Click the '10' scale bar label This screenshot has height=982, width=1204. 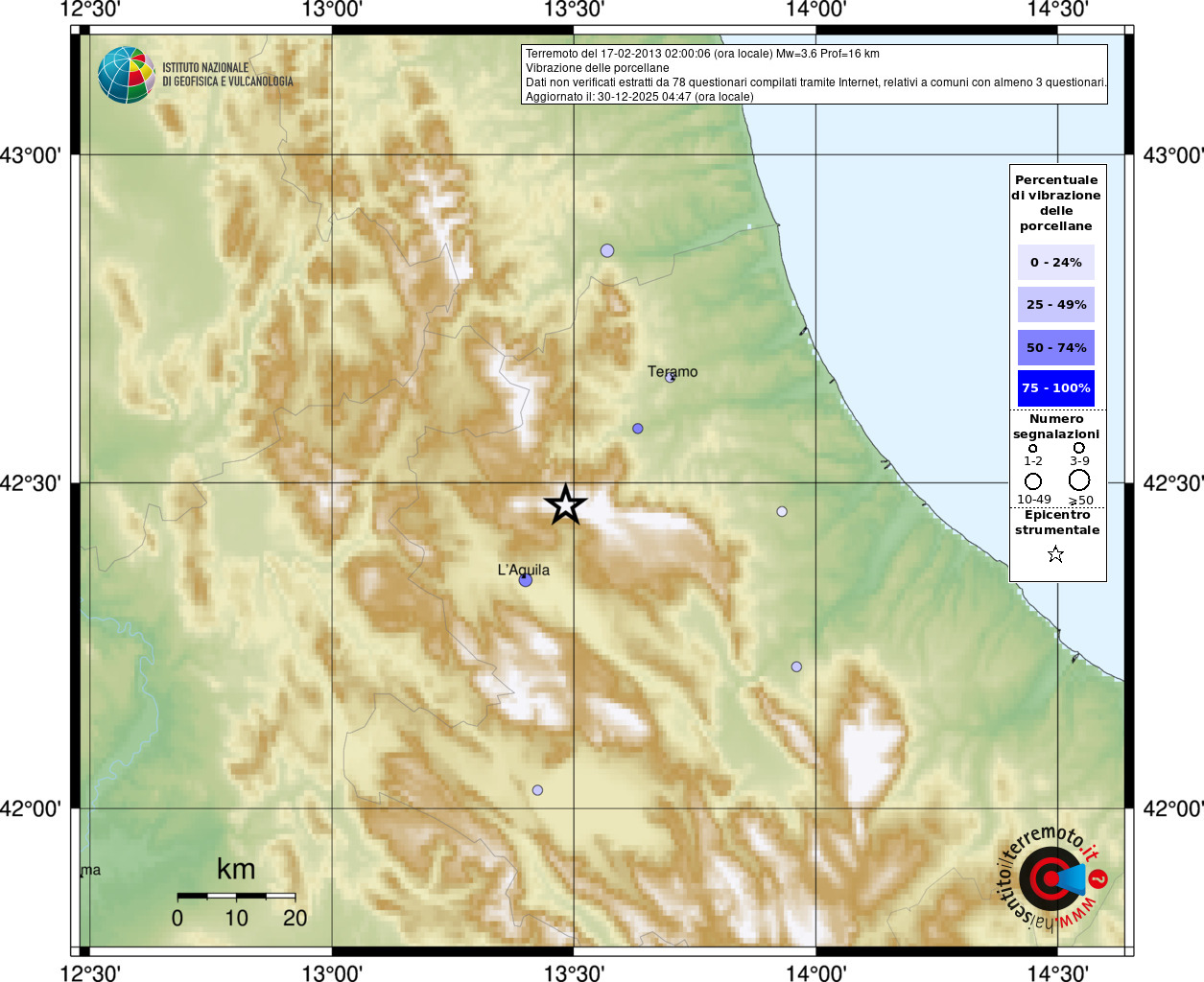(x=236, y=918)
